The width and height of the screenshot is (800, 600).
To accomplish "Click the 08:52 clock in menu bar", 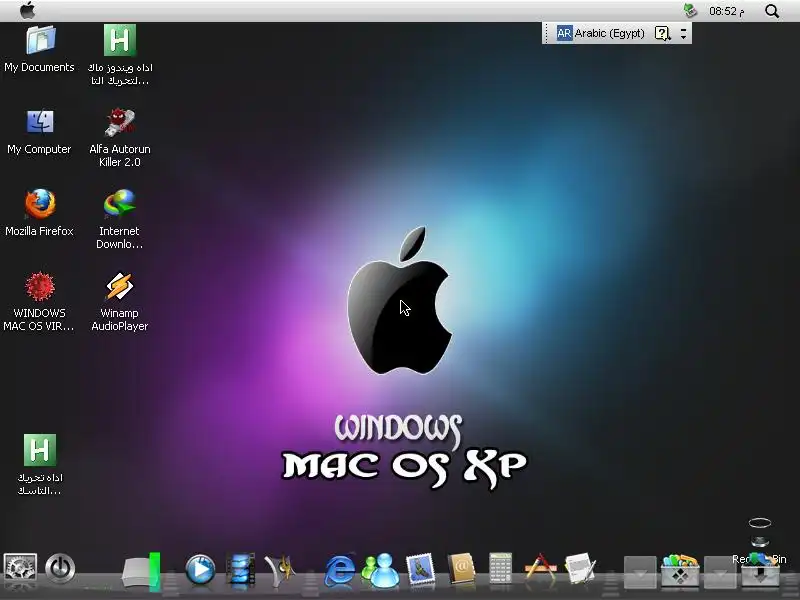I will (x=726, y=11).
